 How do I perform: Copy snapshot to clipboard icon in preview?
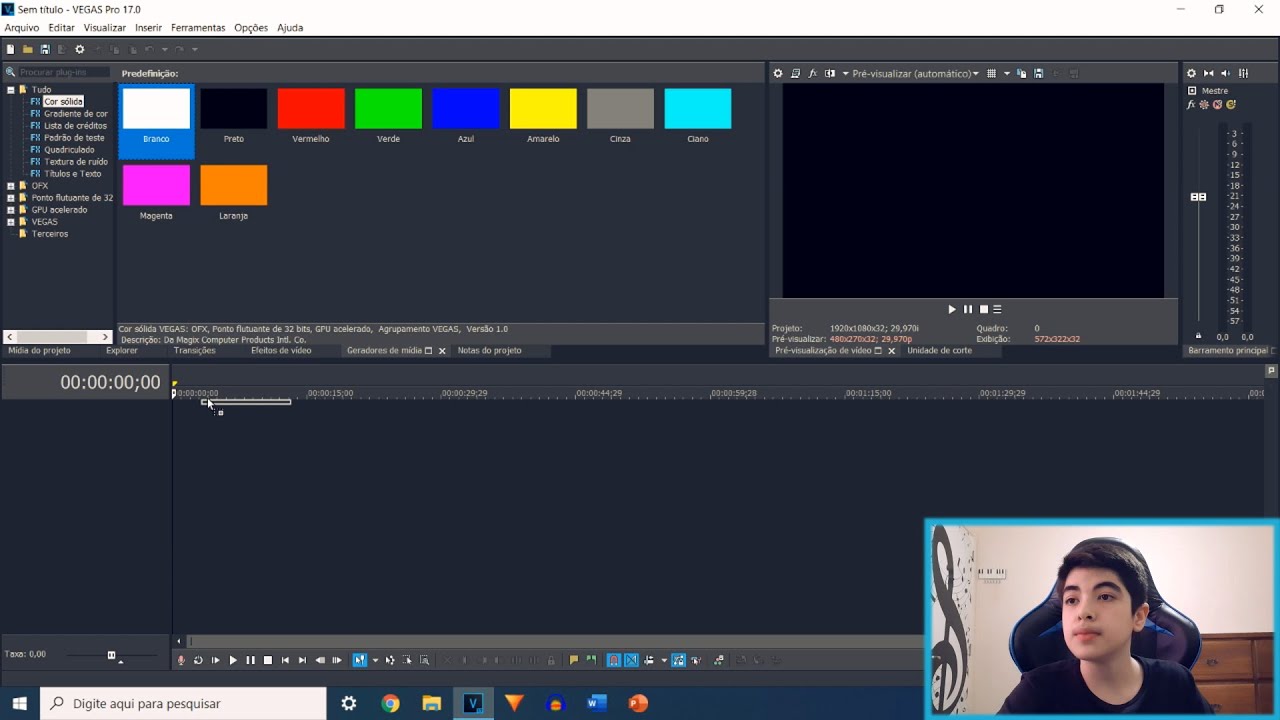tap(1022, 73)
